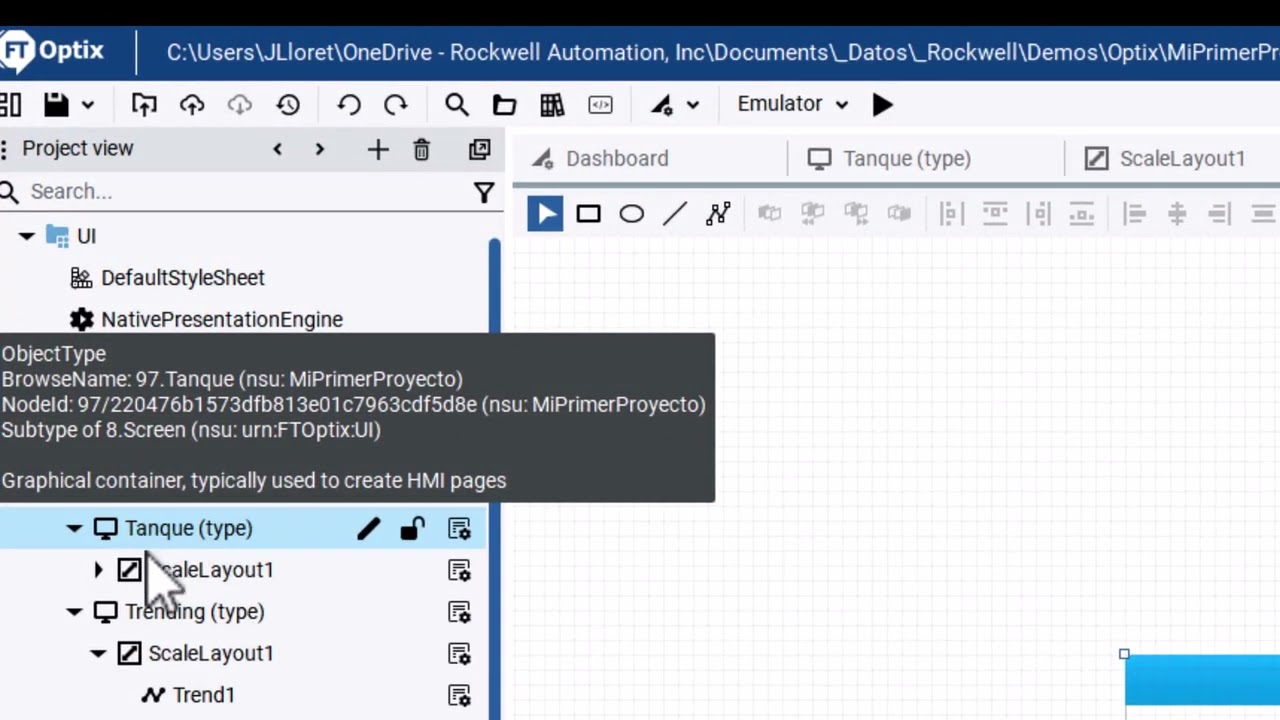Click the align horizontal center icon
The image size is (1280, 720).
(1177, 214)
